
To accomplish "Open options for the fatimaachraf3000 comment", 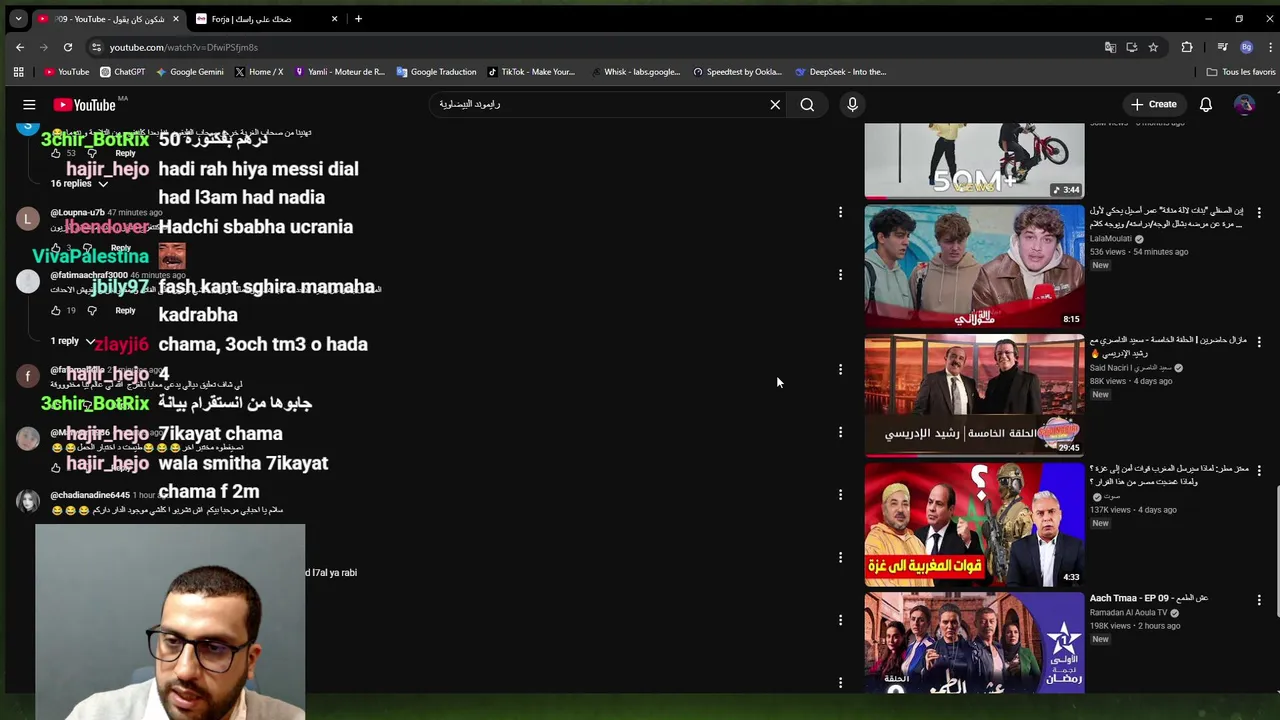I will (840, 274).
